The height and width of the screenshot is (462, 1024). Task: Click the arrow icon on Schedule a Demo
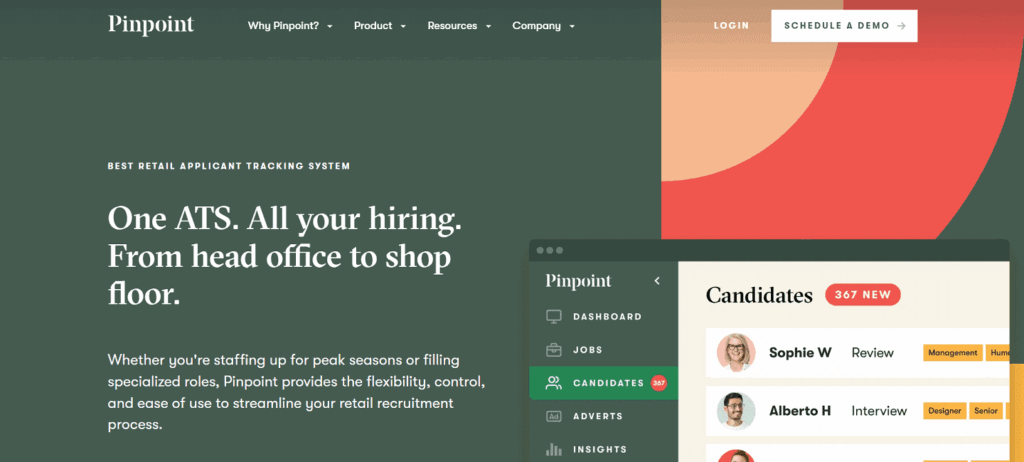pyautogui.click(x=901, y=26)
